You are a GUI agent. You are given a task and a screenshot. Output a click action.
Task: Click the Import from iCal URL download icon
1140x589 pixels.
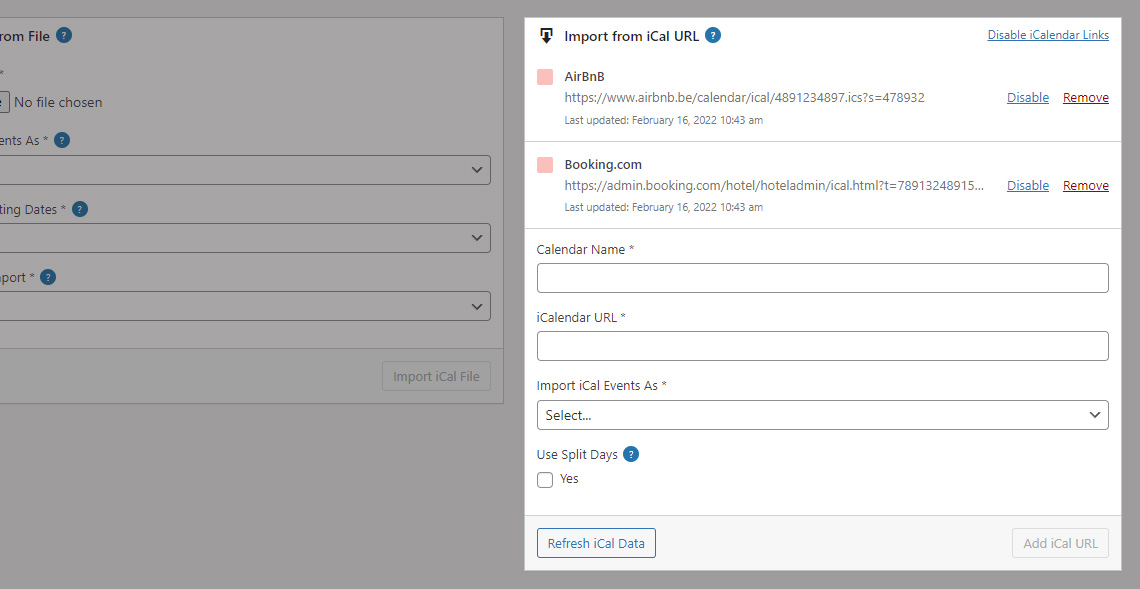(x=547, y=36)
